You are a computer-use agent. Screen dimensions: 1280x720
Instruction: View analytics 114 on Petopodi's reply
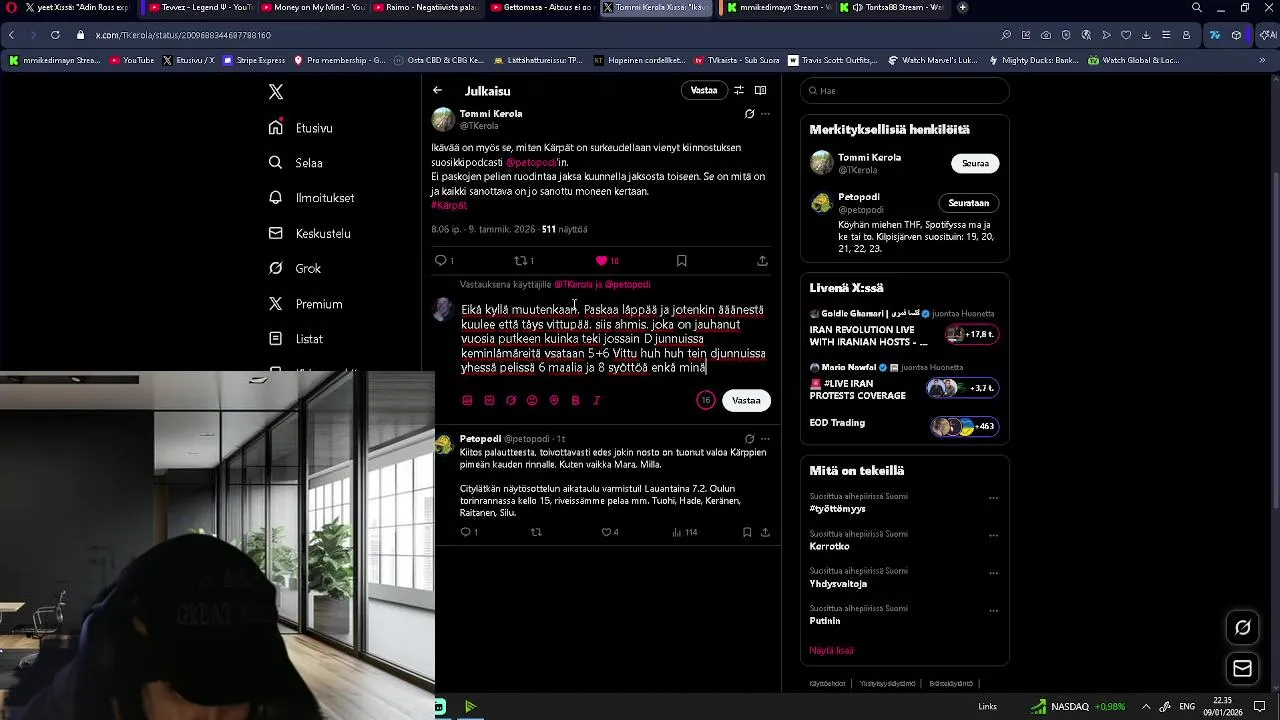685,532
